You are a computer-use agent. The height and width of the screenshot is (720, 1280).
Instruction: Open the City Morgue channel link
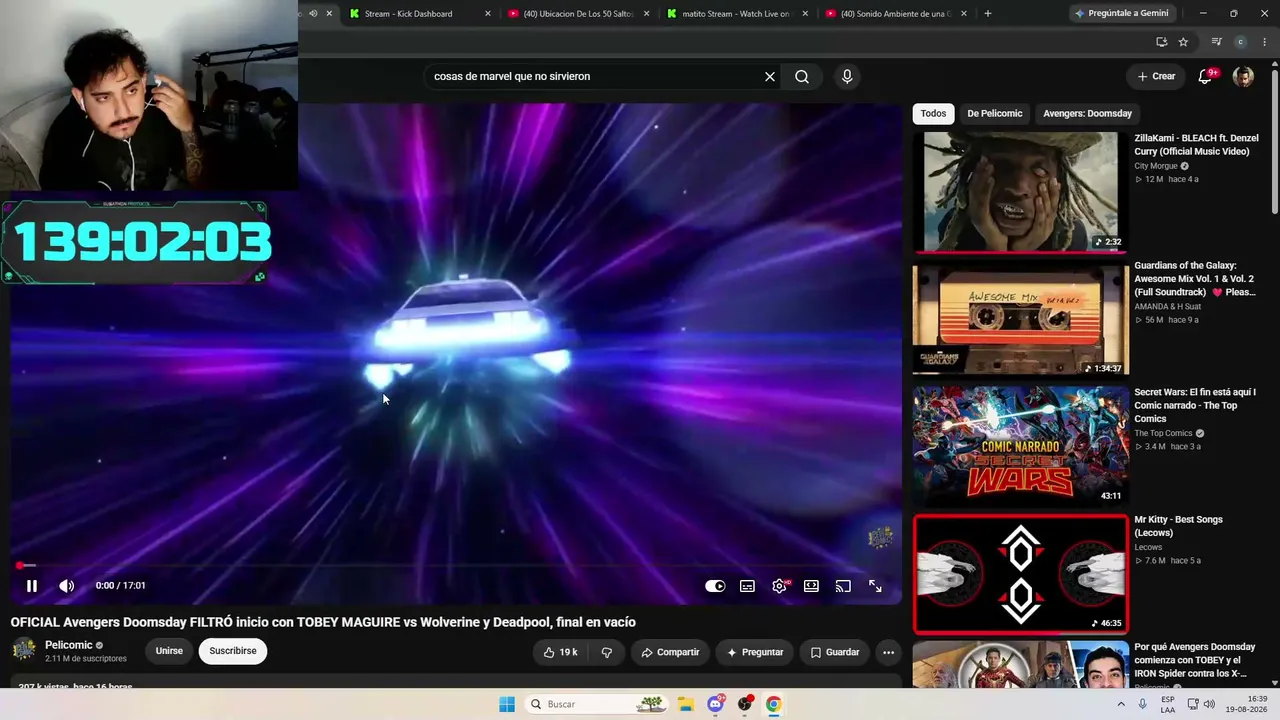point(1156,166)
